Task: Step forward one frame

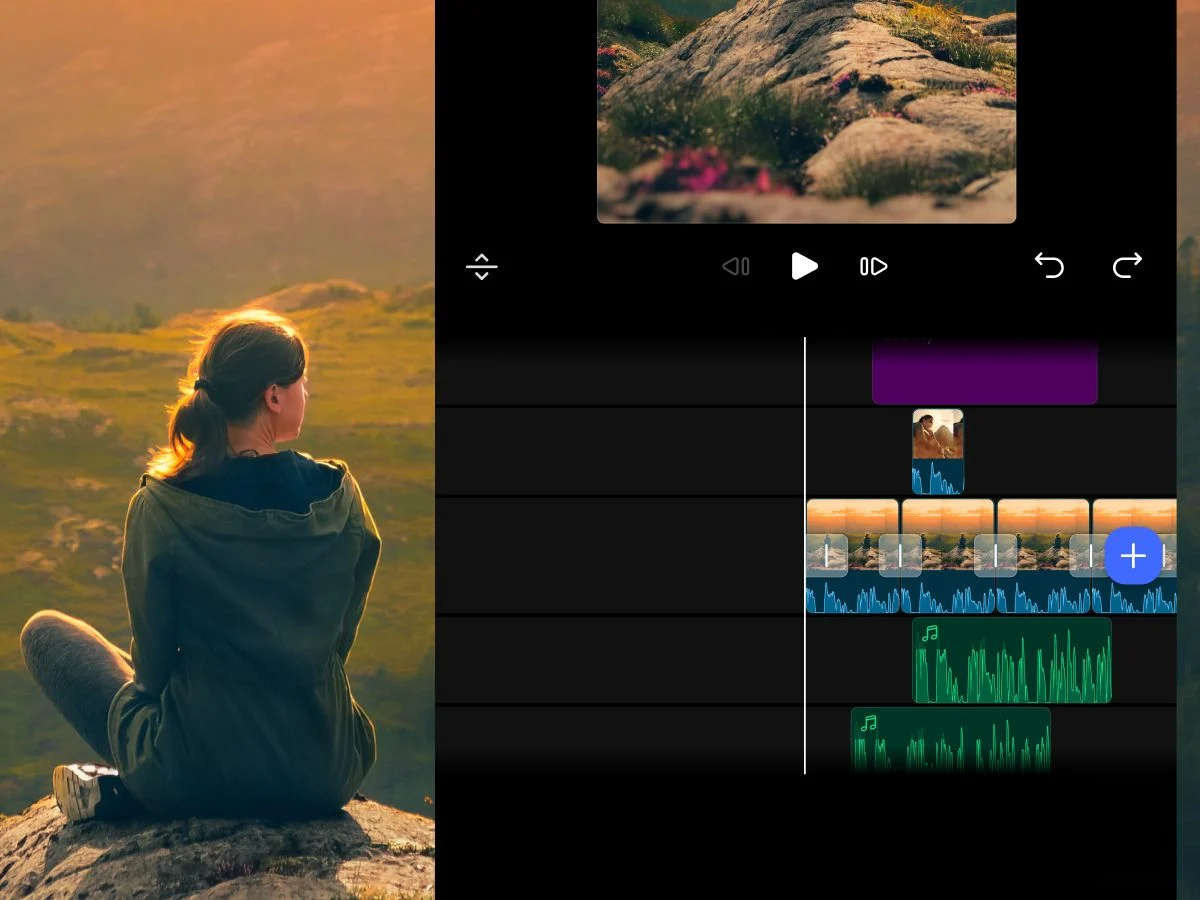Action: coord(873,267)
